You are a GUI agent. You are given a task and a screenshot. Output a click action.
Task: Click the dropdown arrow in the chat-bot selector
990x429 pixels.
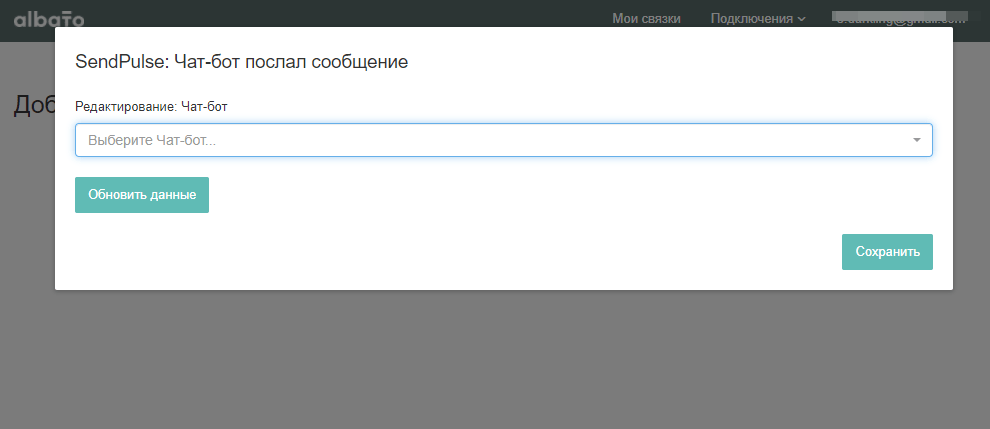917,140
